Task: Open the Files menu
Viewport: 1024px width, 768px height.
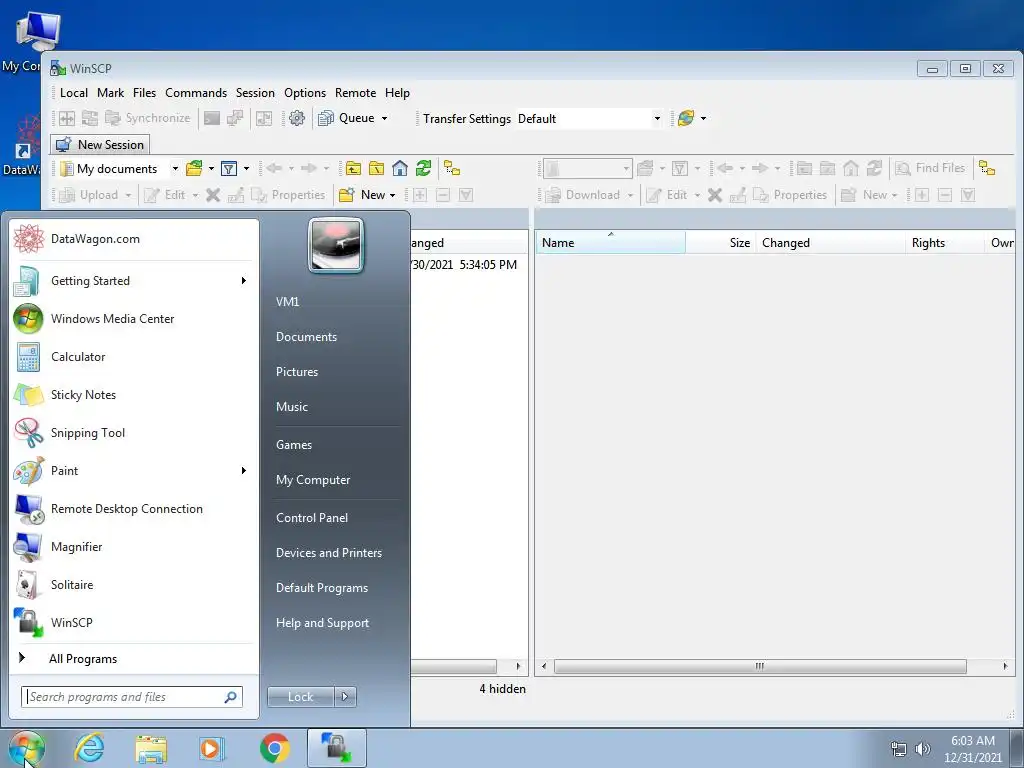Action: [144, 93]
